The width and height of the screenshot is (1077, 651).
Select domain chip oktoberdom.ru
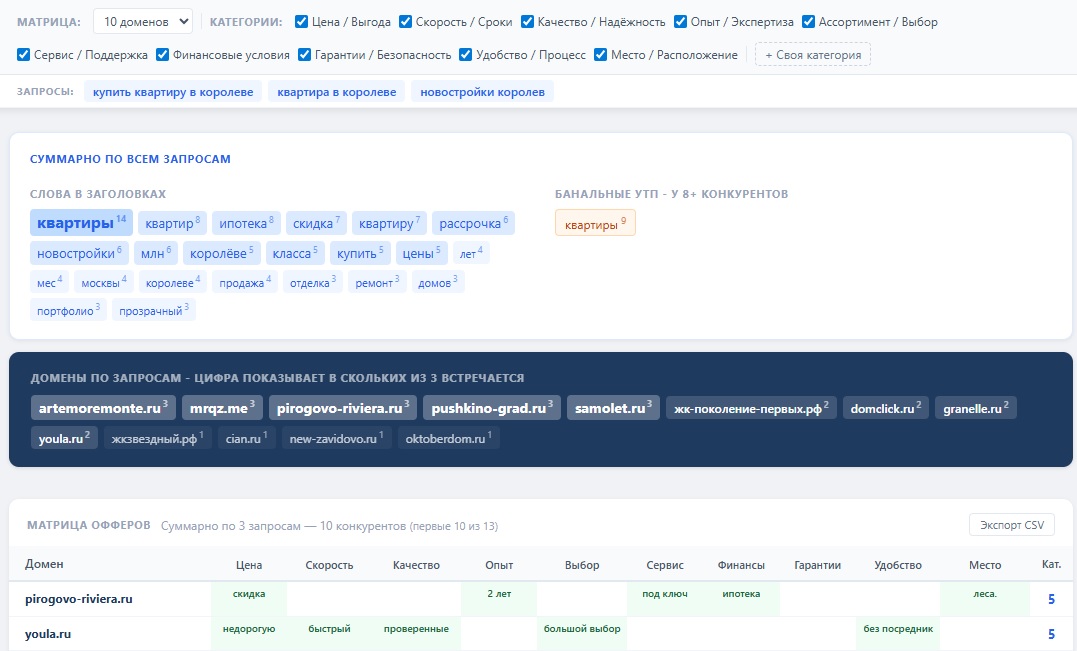tap(449, 437)
